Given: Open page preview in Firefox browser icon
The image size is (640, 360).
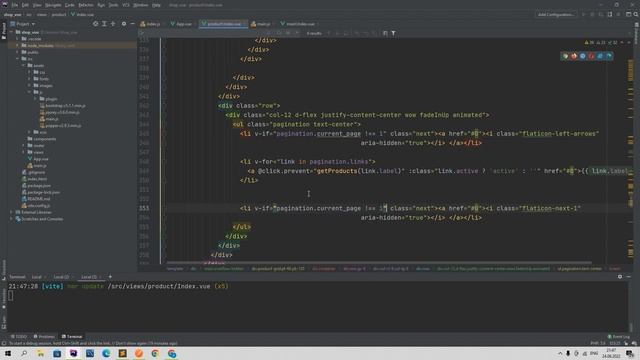Looking at the screenshot, I should (574, 56).
